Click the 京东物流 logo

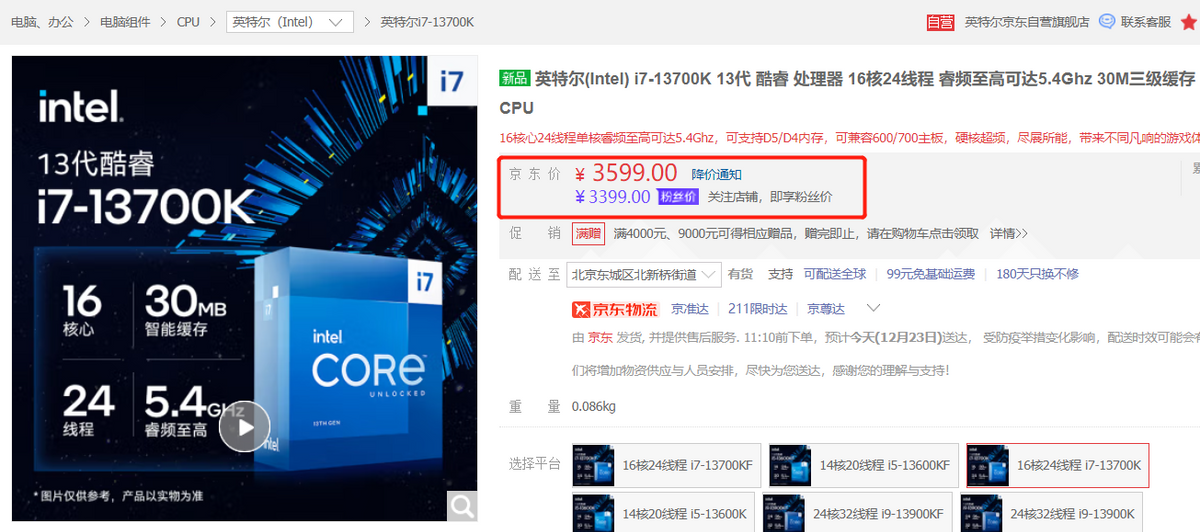(x=615, y=309)
